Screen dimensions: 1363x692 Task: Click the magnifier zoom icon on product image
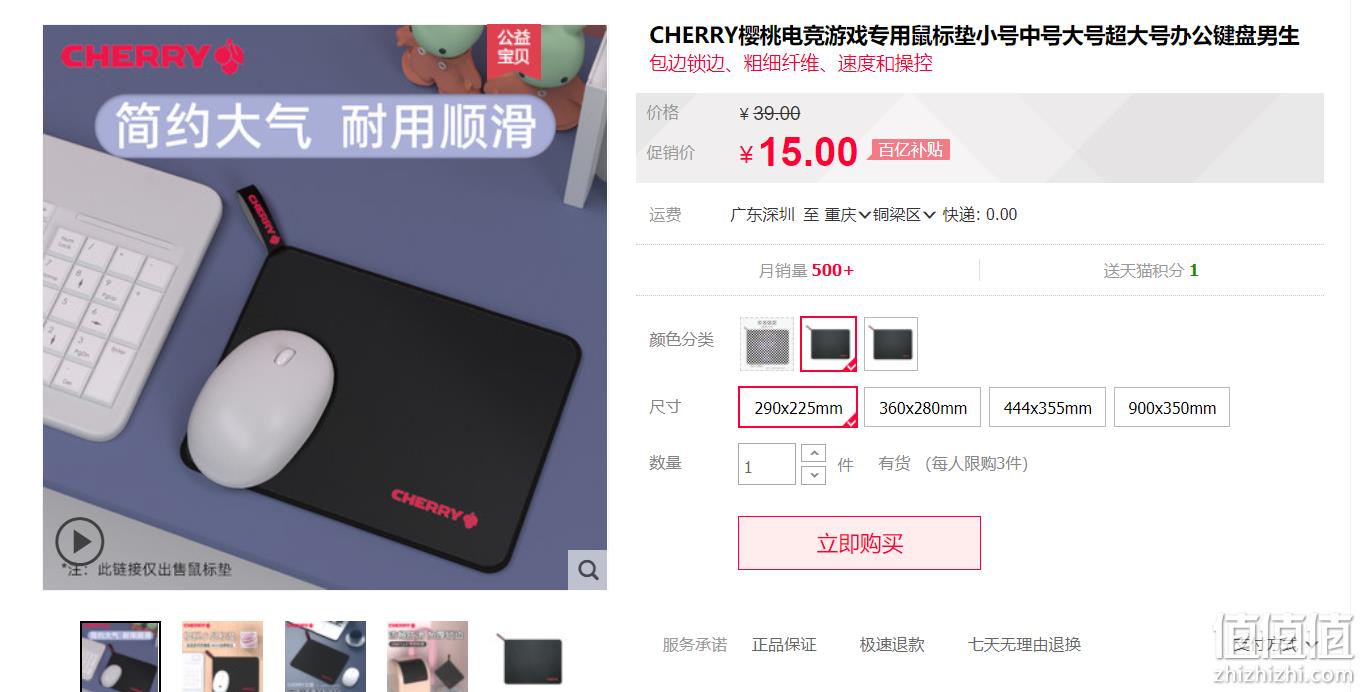pyautogui.click(x=588, y=570)
